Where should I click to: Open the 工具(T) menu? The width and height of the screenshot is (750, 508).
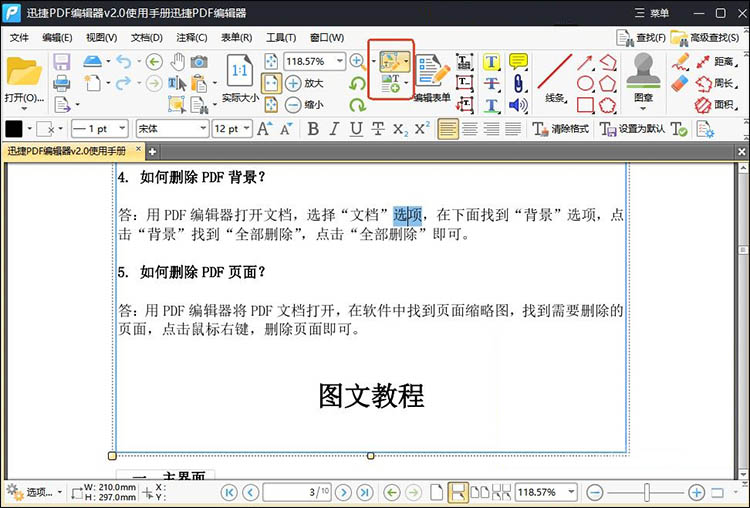[281, 37]
